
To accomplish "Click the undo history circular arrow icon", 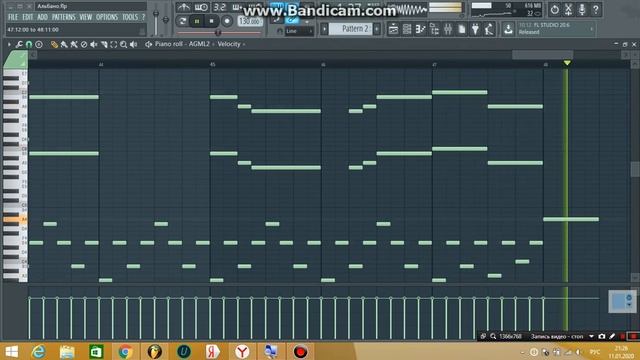I will (x=555, y=9).
